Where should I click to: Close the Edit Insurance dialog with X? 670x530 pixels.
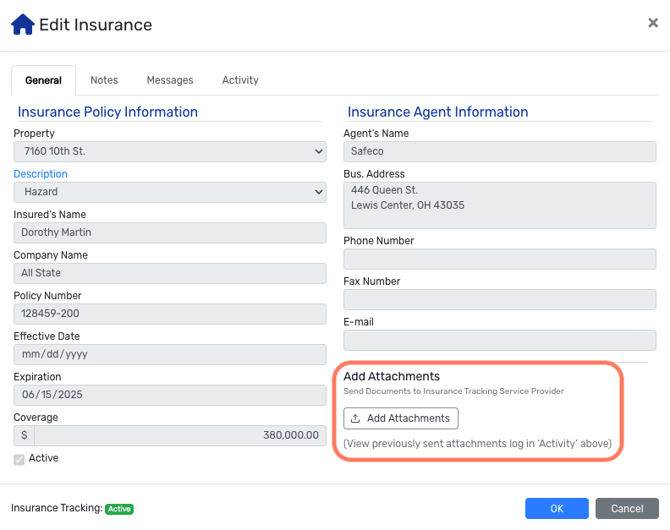[652, 23]
